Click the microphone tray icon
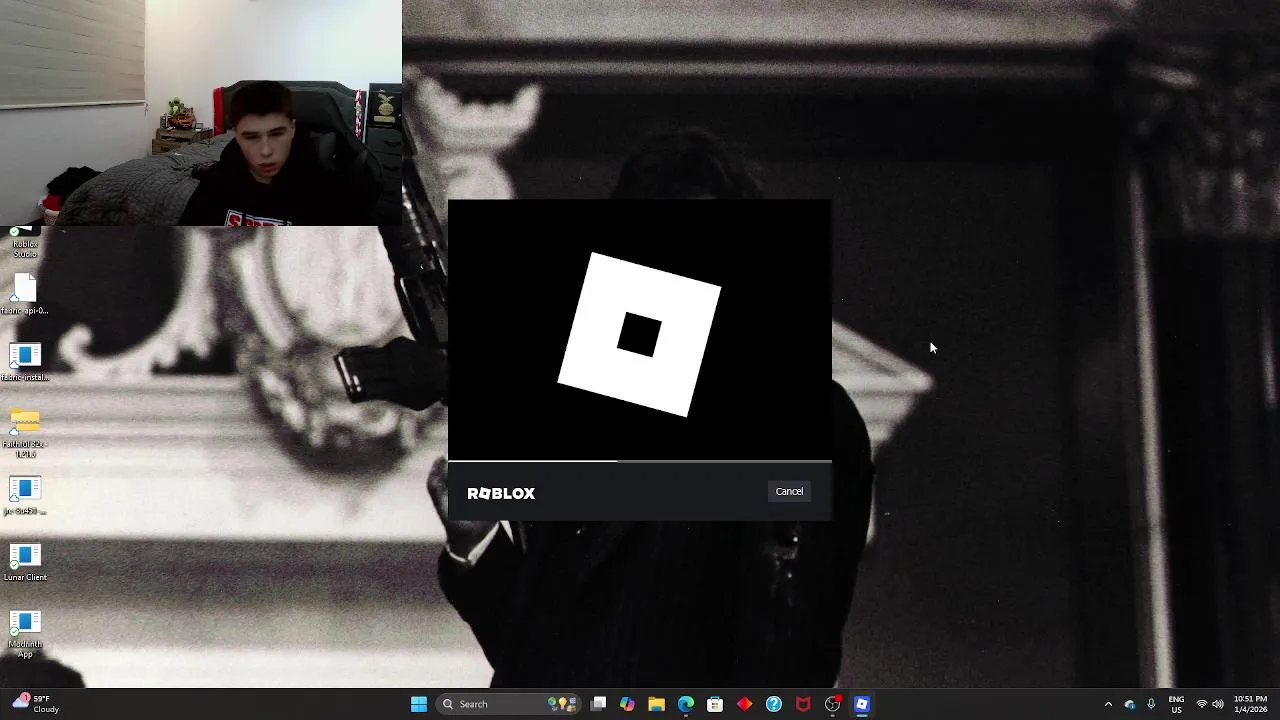The width and height of the screenshot is (1280, 720). pyautogui.click(x=1151, y=704)
